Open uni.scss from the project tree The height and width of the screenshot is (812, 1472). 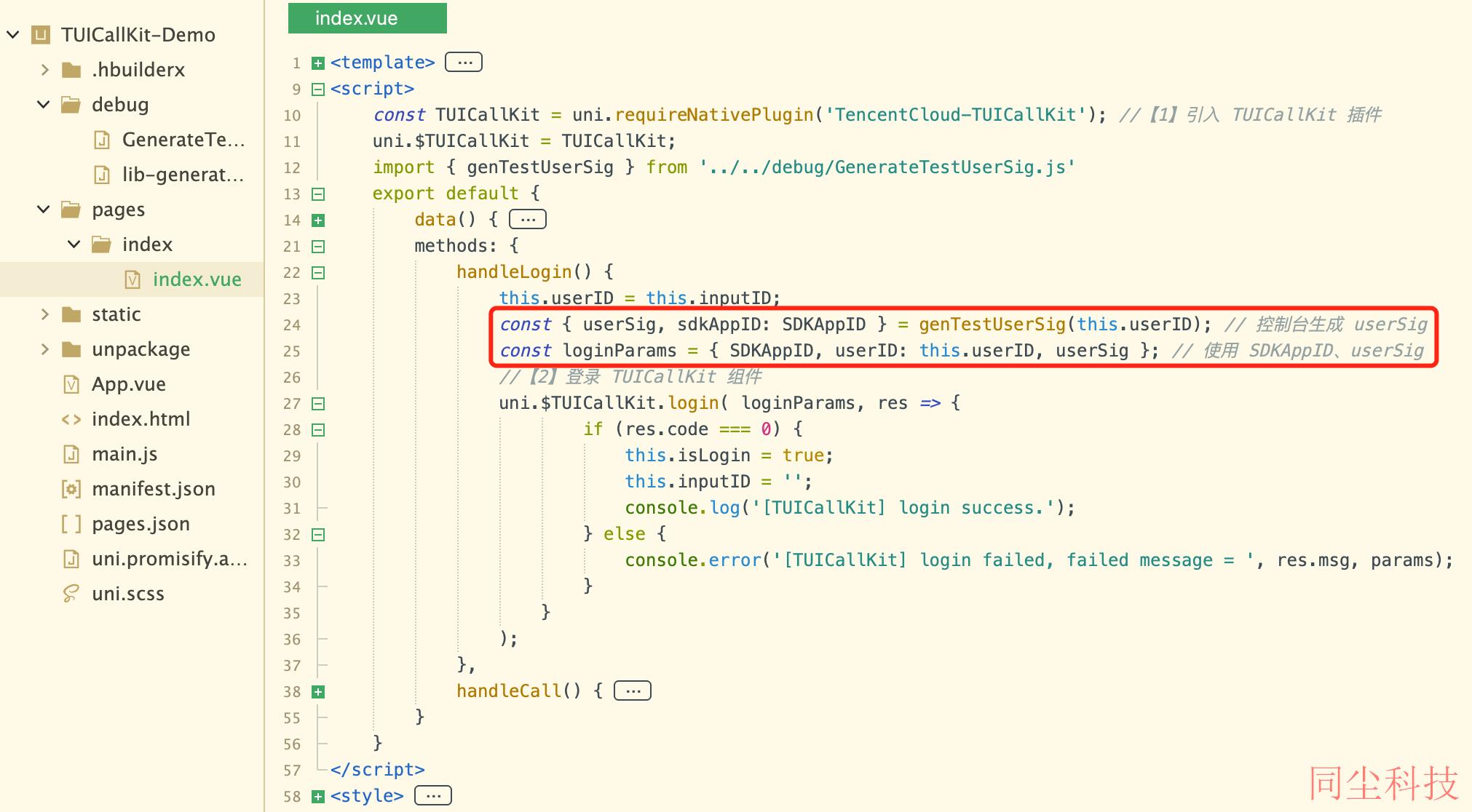[x=128, y=594]
